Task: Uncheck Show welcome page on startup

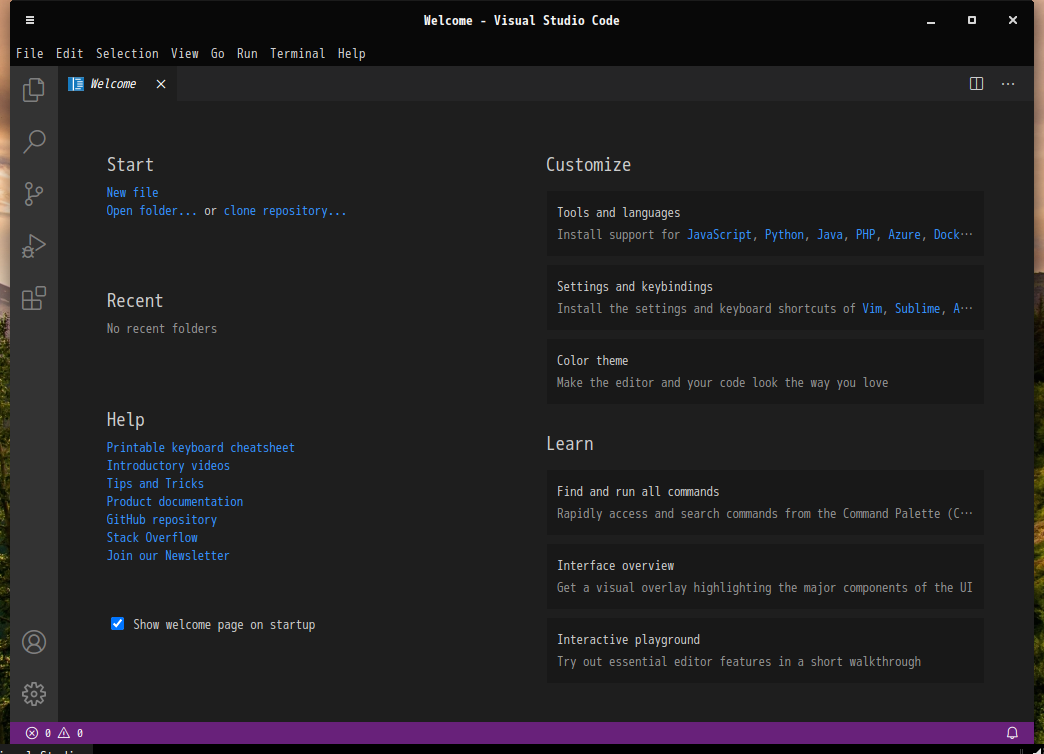Action: tap(117, 624)
